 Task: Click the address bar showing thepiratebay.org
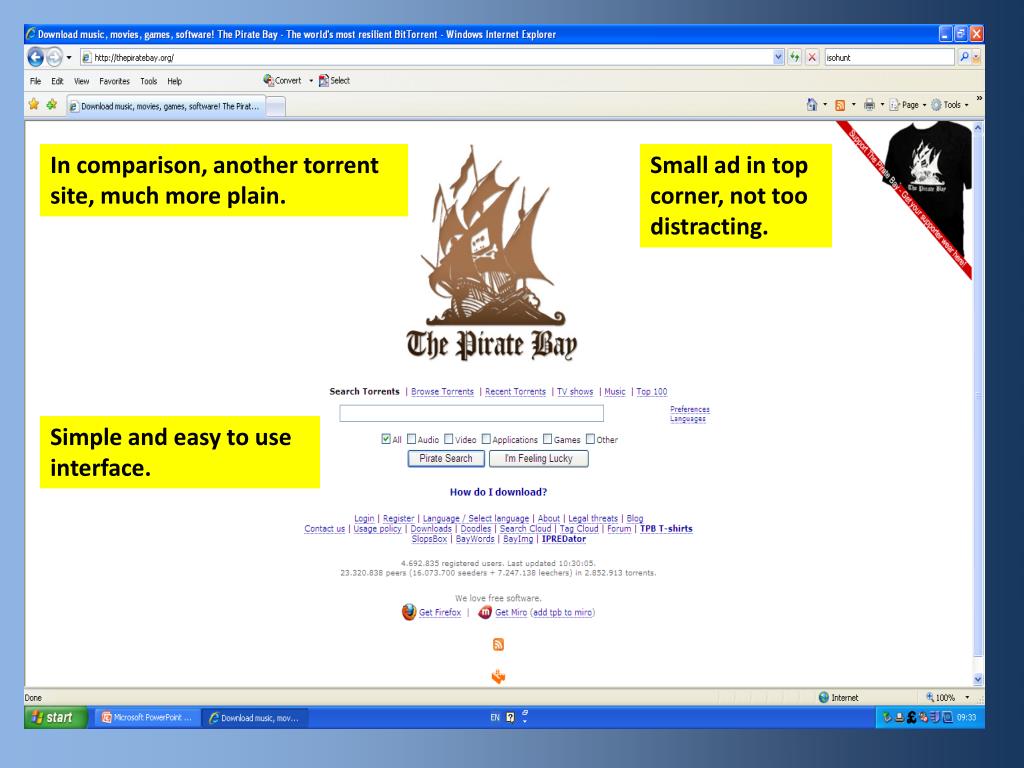click(x=425, y=57)
